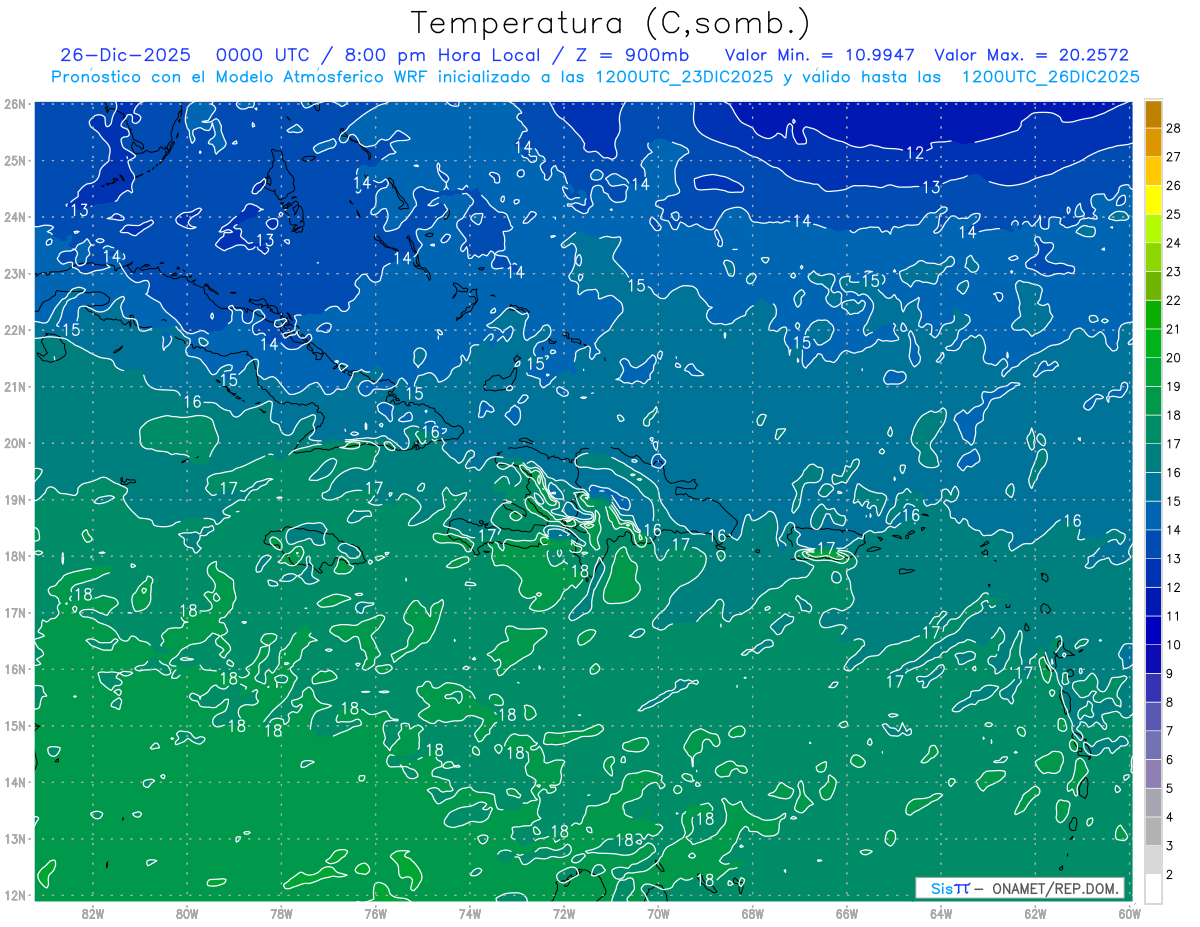This screenshot has height=927, width=1200.
Task: Click the 20N latitude axis label
Action: [15, 443]
